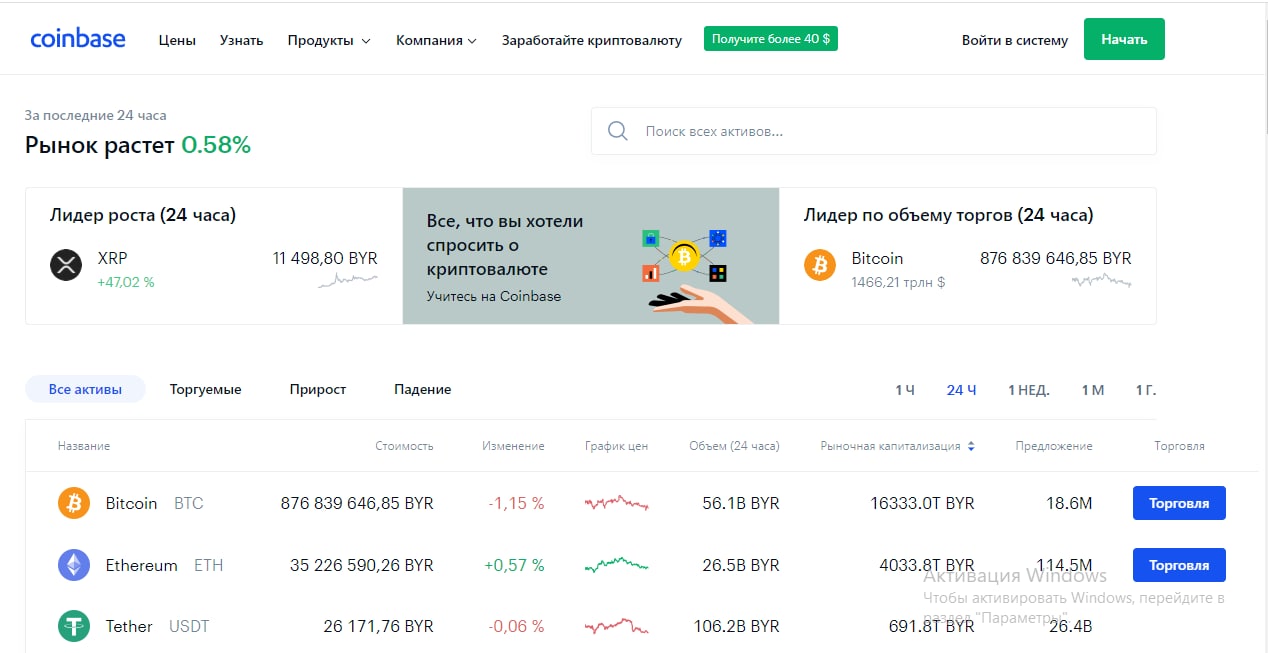Click the Bitcoin icon in the assets table

coord(74,503)
